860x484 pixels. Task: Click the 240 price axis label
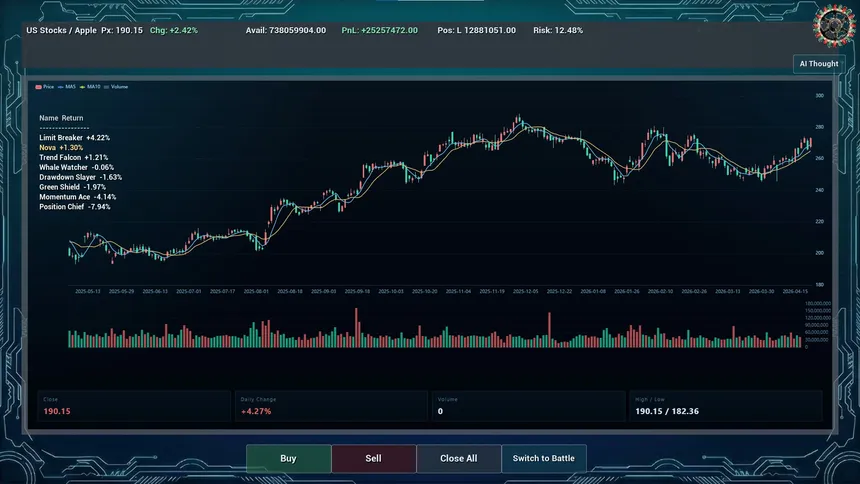click(819, 190)
